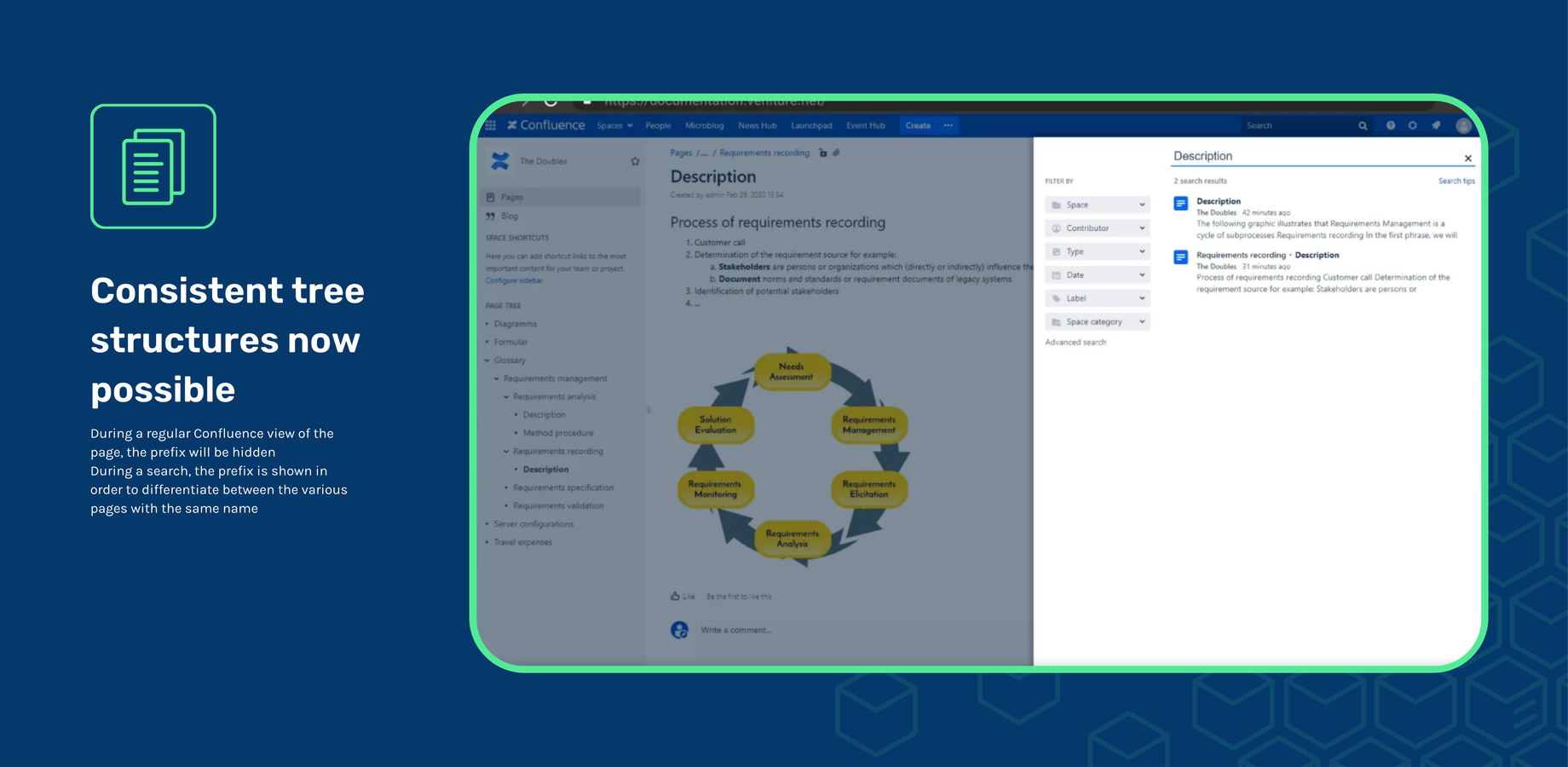Click the Create button
The image size is (1568, 767).
(x=918, y=125)
